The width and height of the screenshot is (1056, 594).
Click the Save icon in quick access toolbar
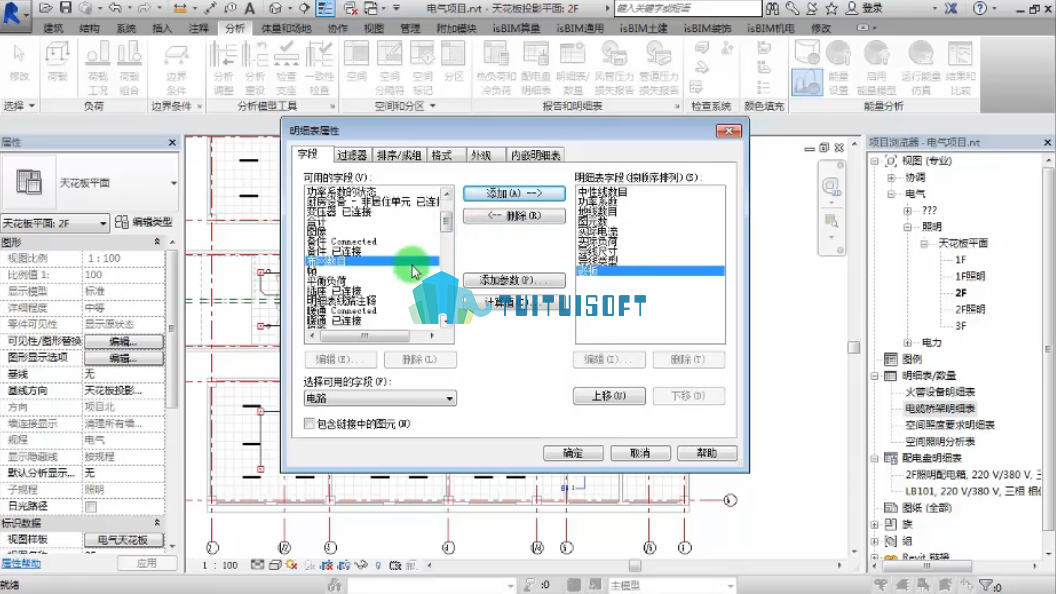coord(65,8)
